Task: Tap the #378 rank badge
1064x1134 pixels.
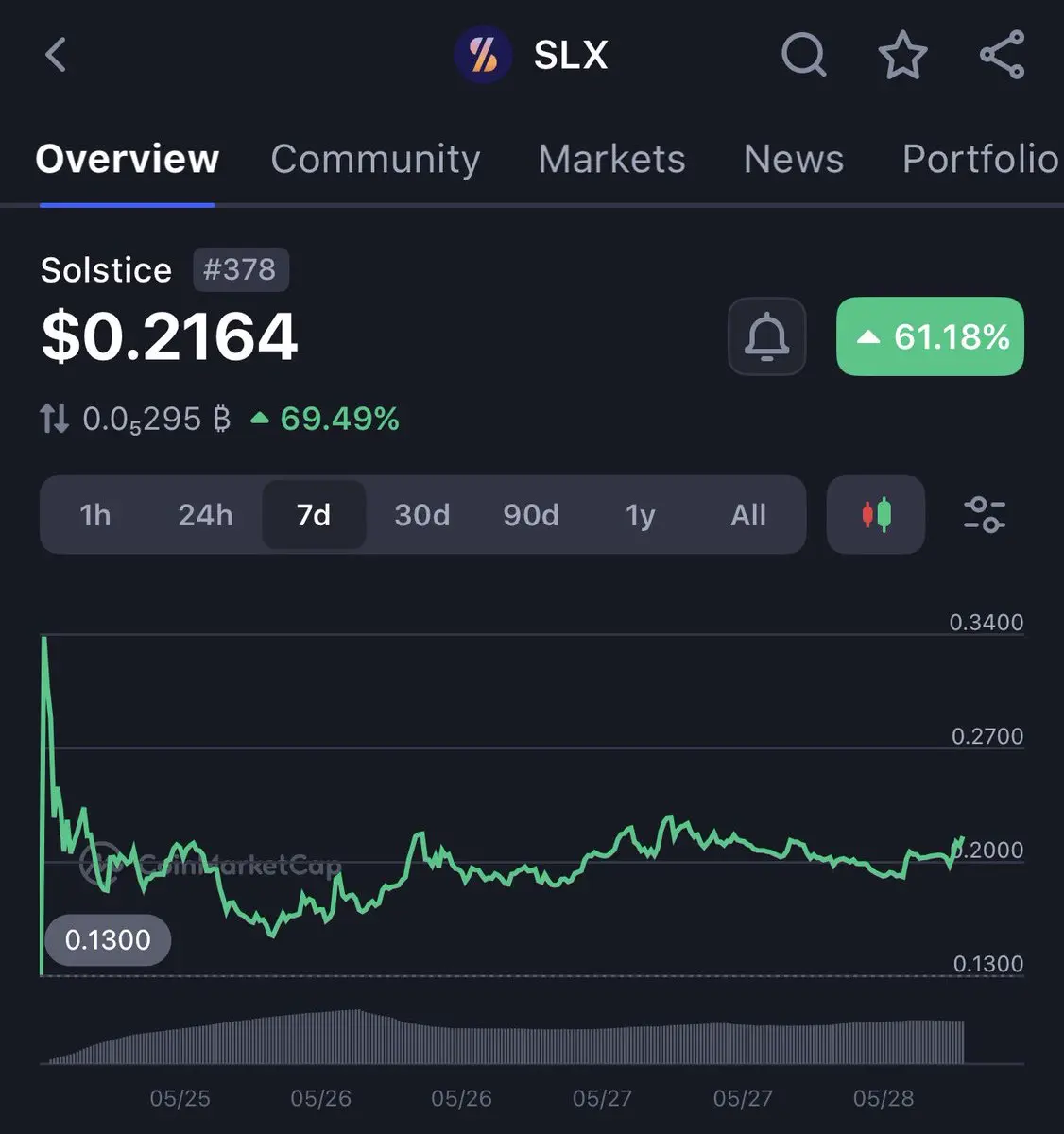Action: (240, 269)
